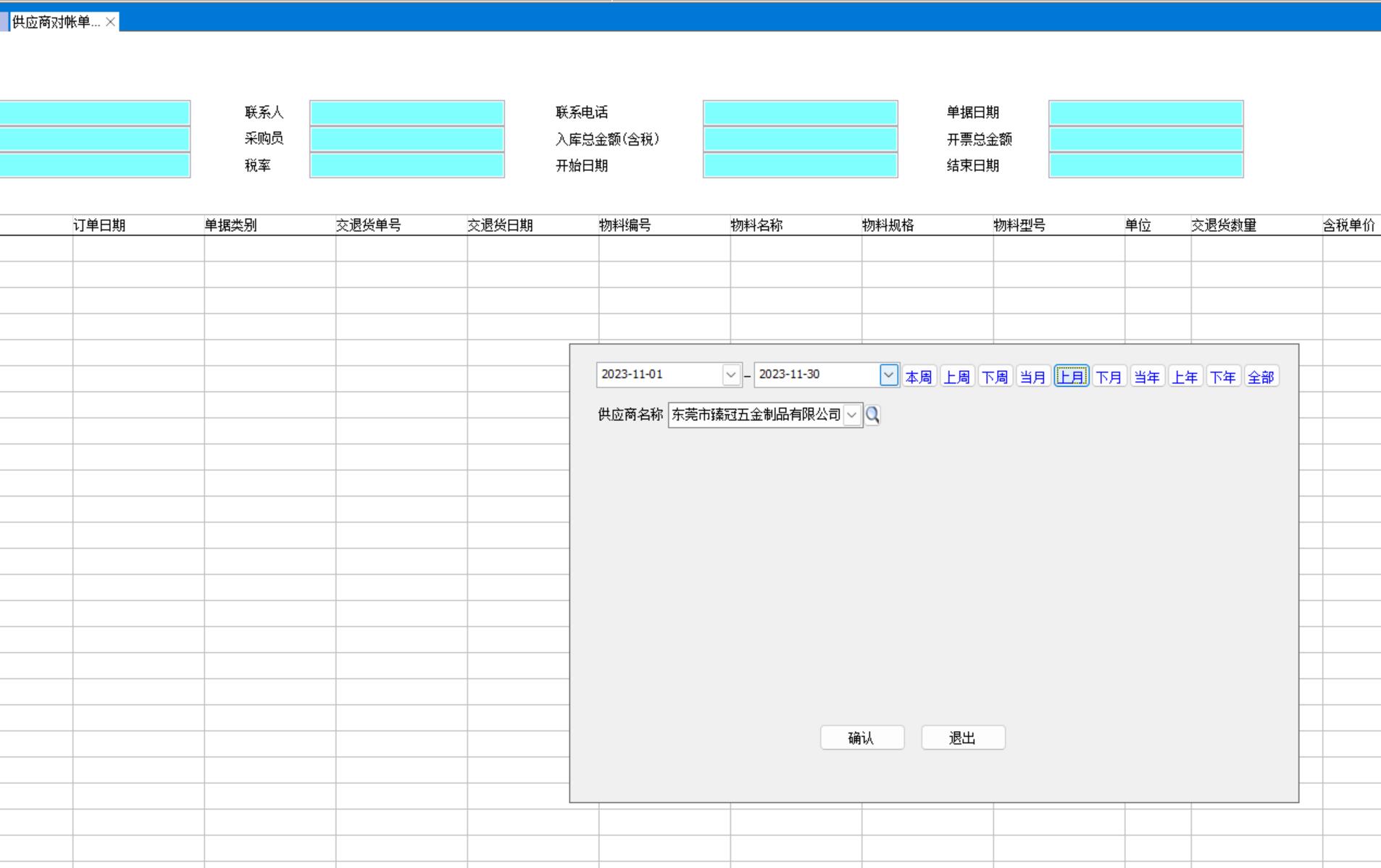The width and height of the screenshot is (1381, 868).
Task: Pick the 下周 date shortcut
Action: pos(994,377)
